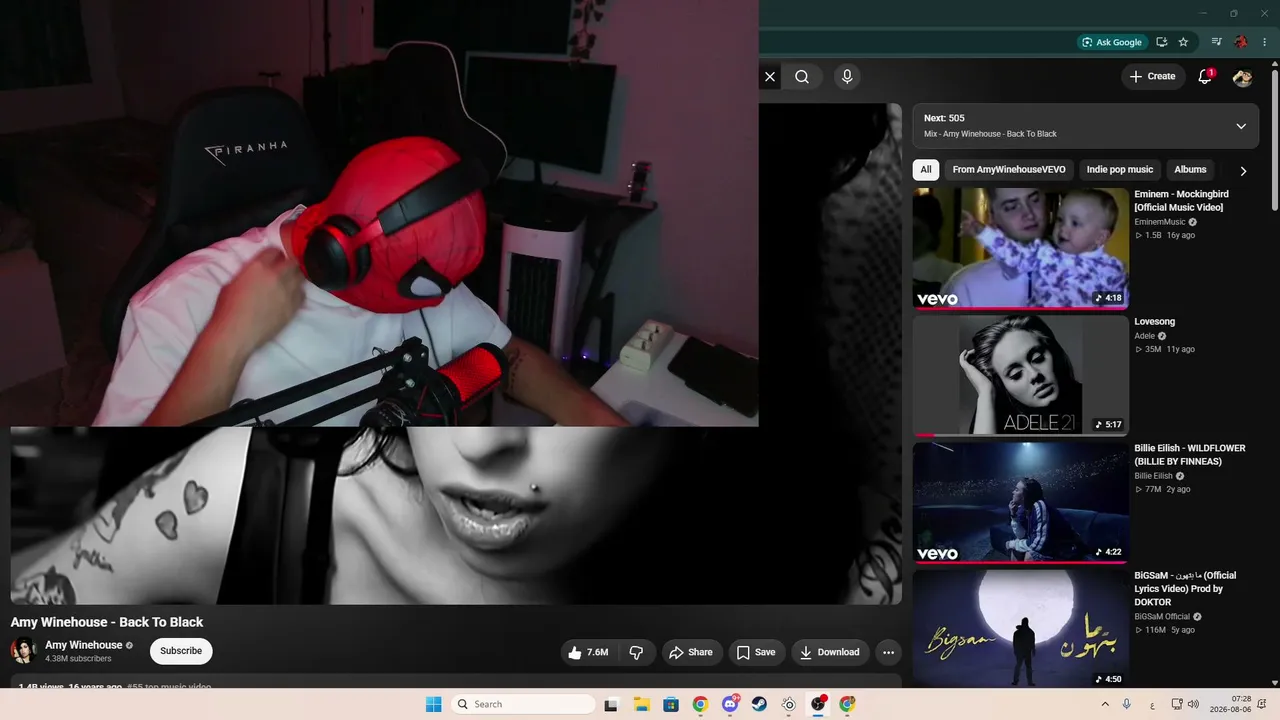Open the EminemMusic channel link
This screenshot has width=1280, height=720.
[1160, 222]
